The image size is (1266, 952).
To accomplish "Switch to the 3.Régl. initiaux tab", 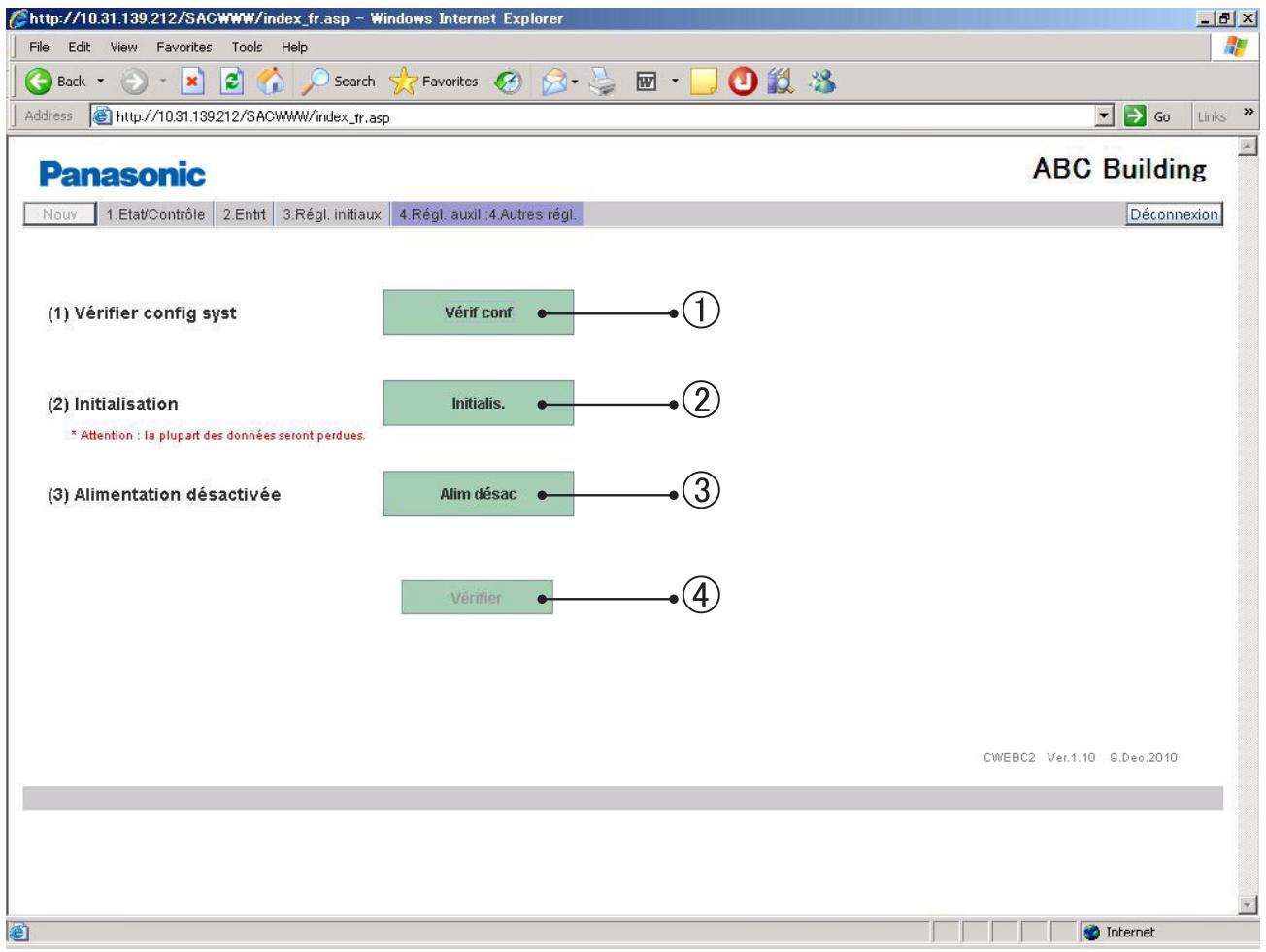I will coord(332,214).
